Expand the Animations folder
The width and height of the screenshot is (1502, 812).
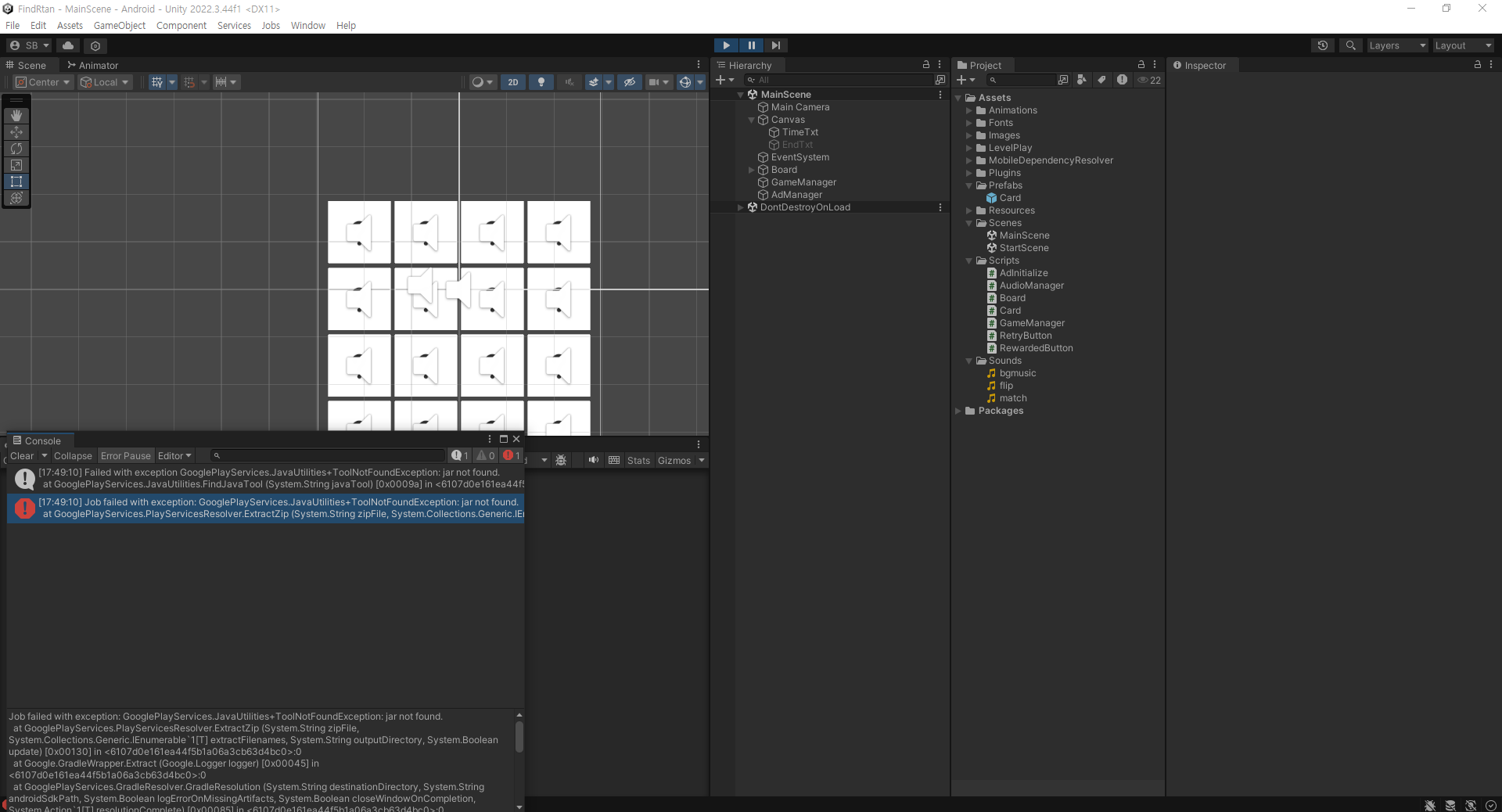click(x=968, y=110)
